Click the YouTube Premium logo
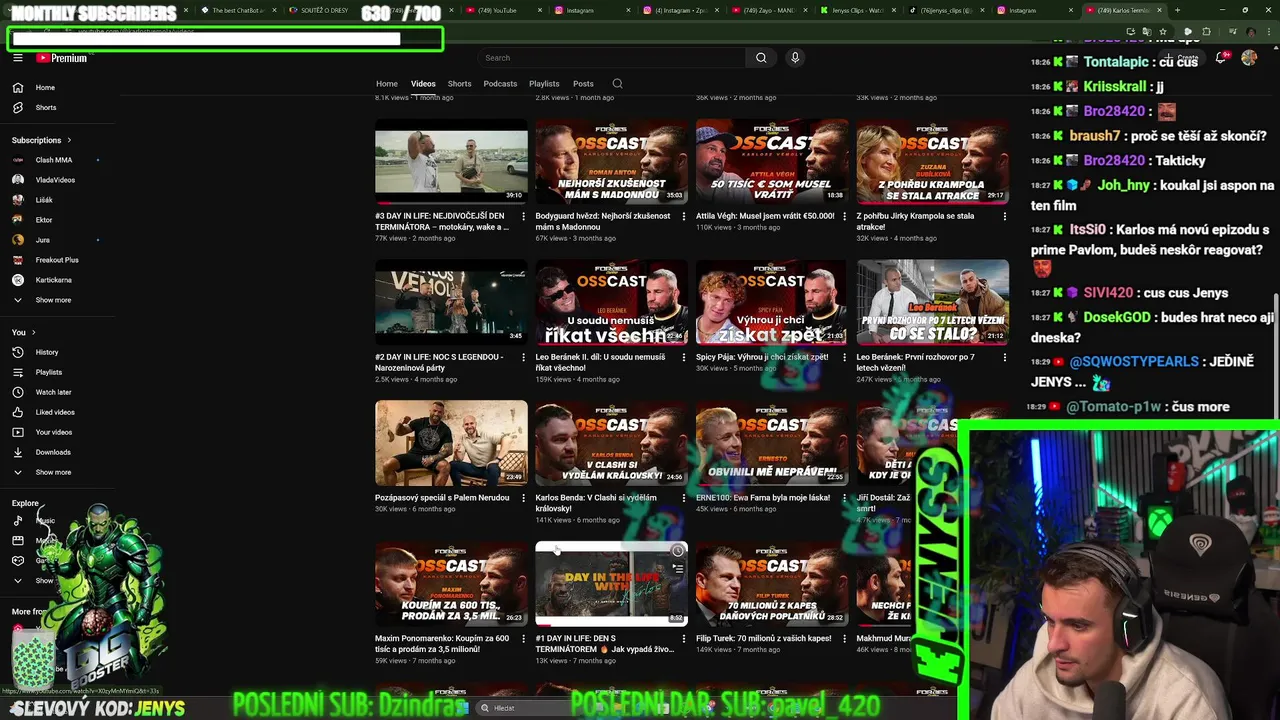Image resolution: width=1280 pixels, height=720 pixels. tap(62, 58)
